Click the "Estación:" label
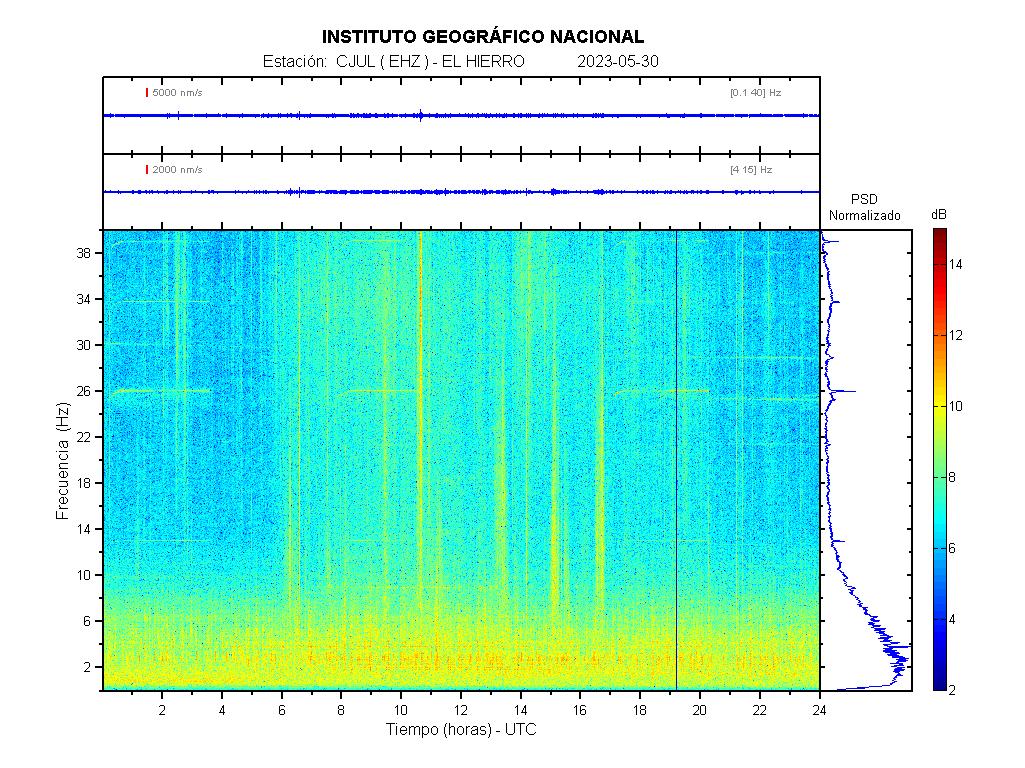1025x768 pixels. pyautogui.click(x=295, y=61)
